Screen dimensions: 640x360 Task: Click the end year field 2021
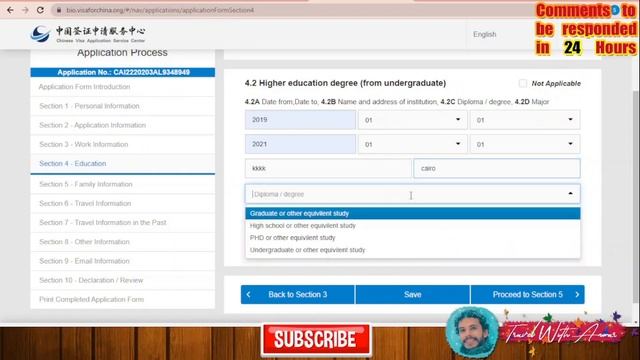click(300, 144)
